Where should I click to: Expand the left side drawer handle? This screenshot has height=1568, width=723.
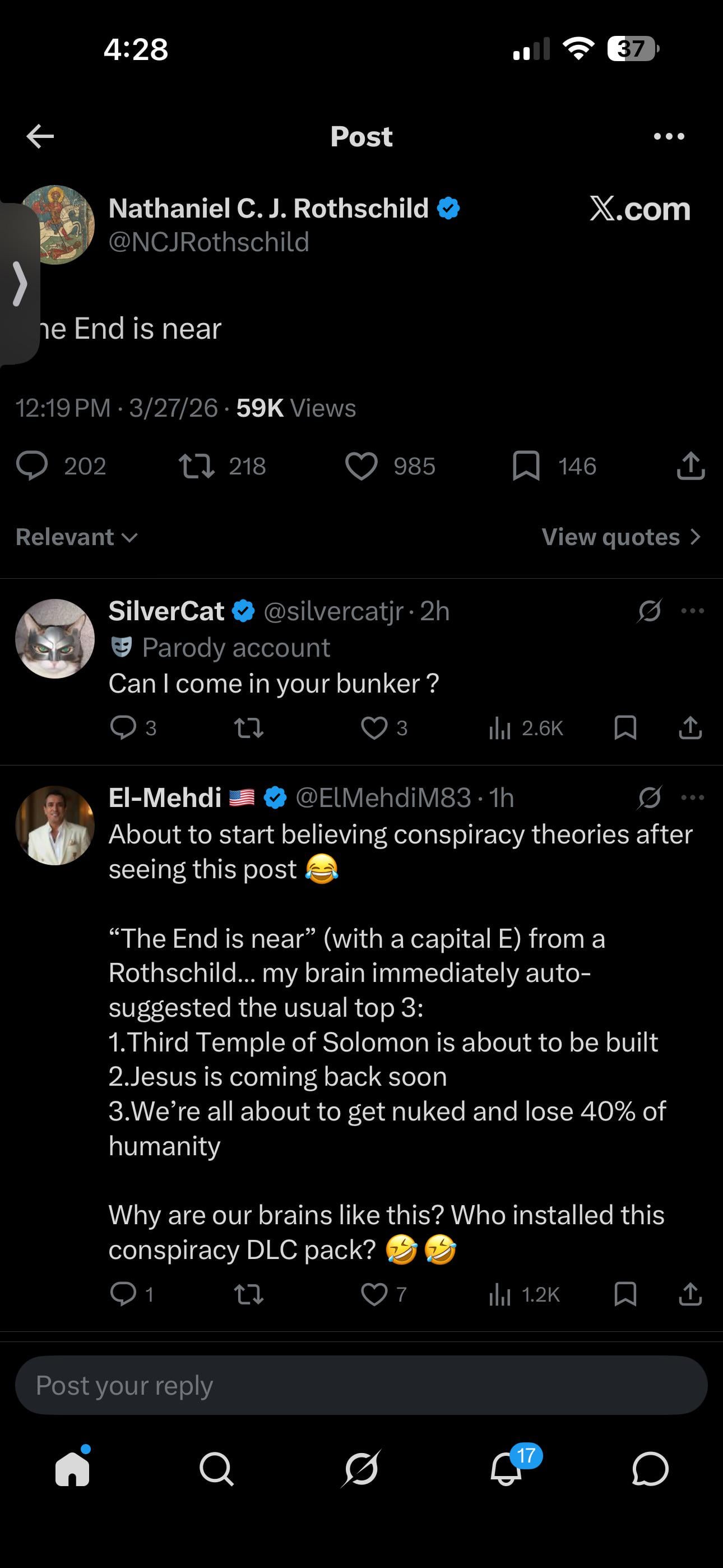tap(20, 284)
